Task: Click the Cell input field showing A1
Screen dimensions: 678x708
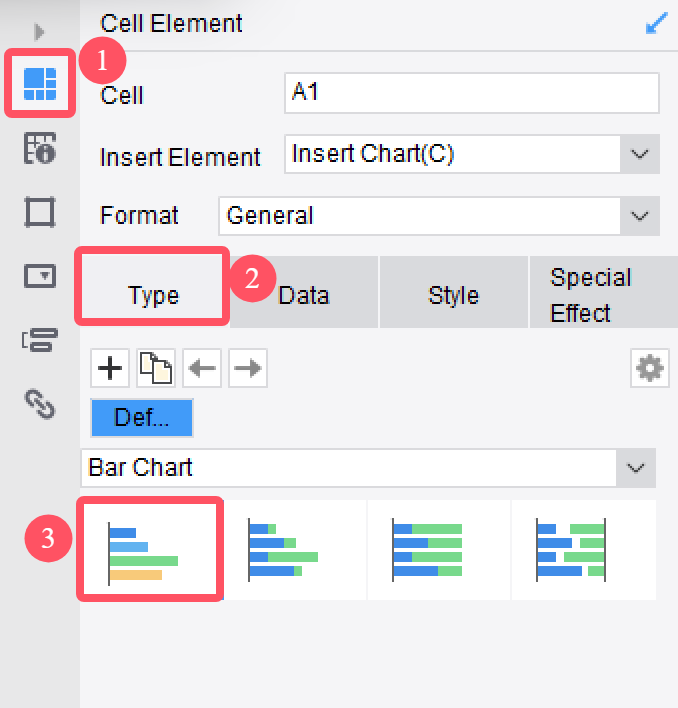Action: point(471,94)
